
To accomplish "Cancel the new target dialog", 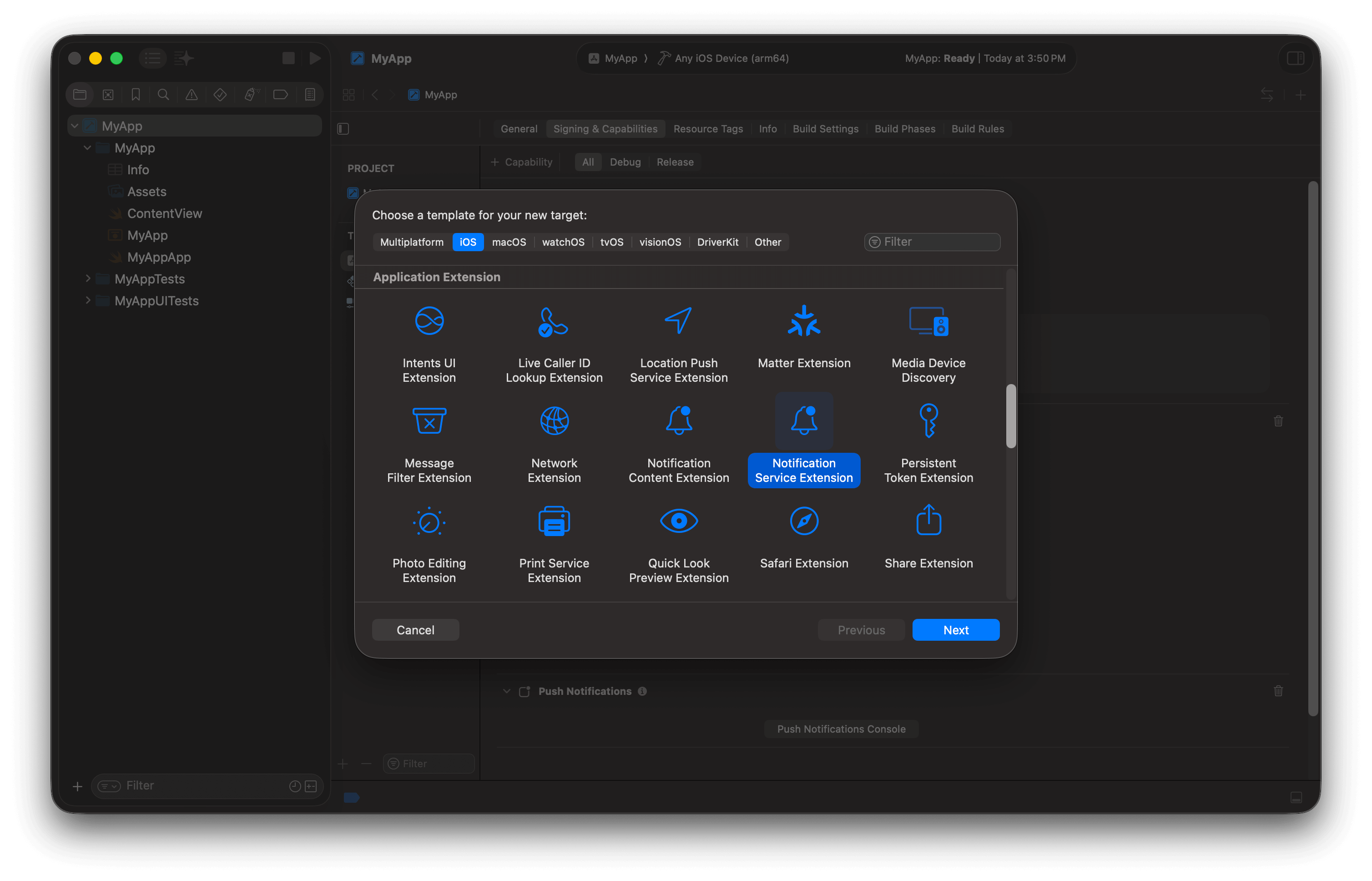I will (x=415, y=629).
